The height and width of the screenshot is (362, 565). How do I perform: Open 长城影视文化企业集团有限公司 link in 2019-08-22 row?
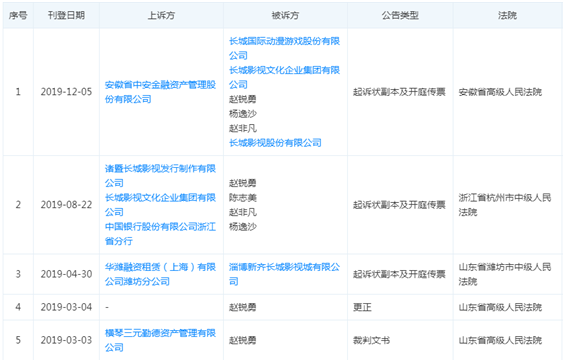tap(160, 205)
